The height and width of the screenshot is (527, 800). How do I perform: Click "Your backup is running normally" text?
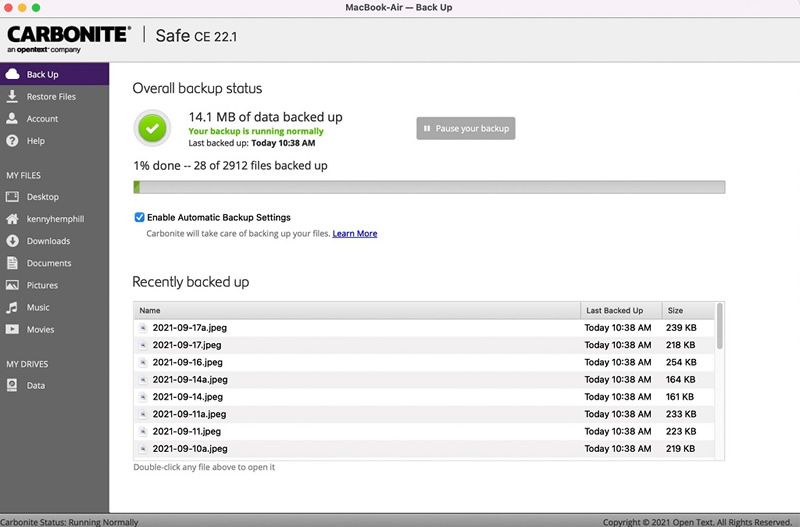pos(256,131)
